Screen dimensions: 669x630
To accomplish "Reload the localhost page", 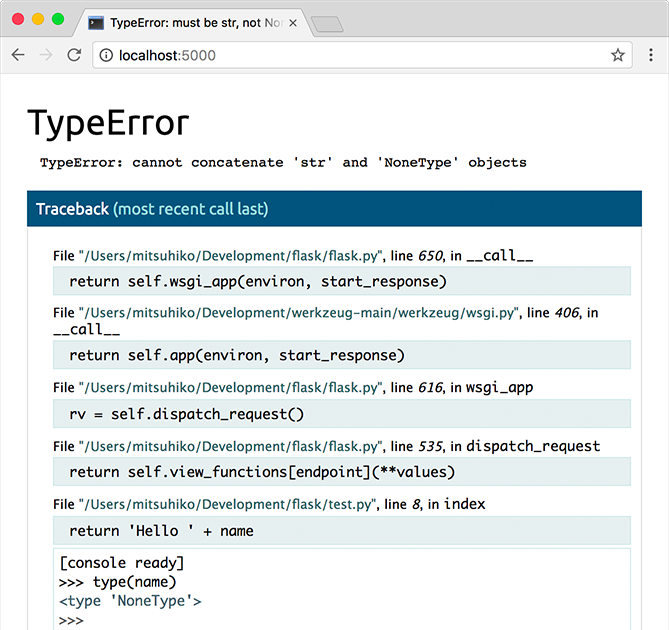I will click(x=74, y=55).
